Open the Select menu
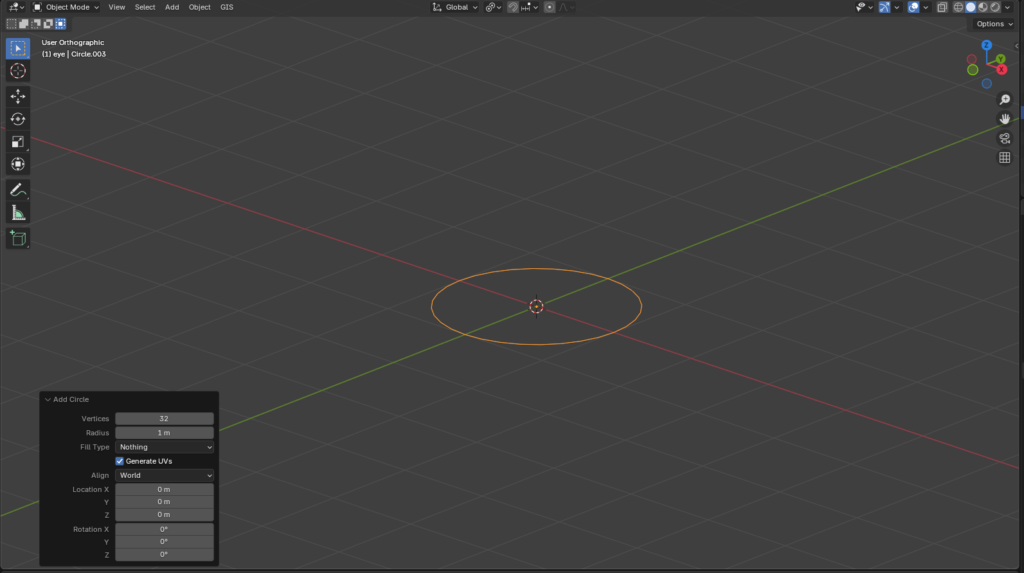The height and width of the screenshot is (573, 1024). pyautogui.click(x=145, y=7)
